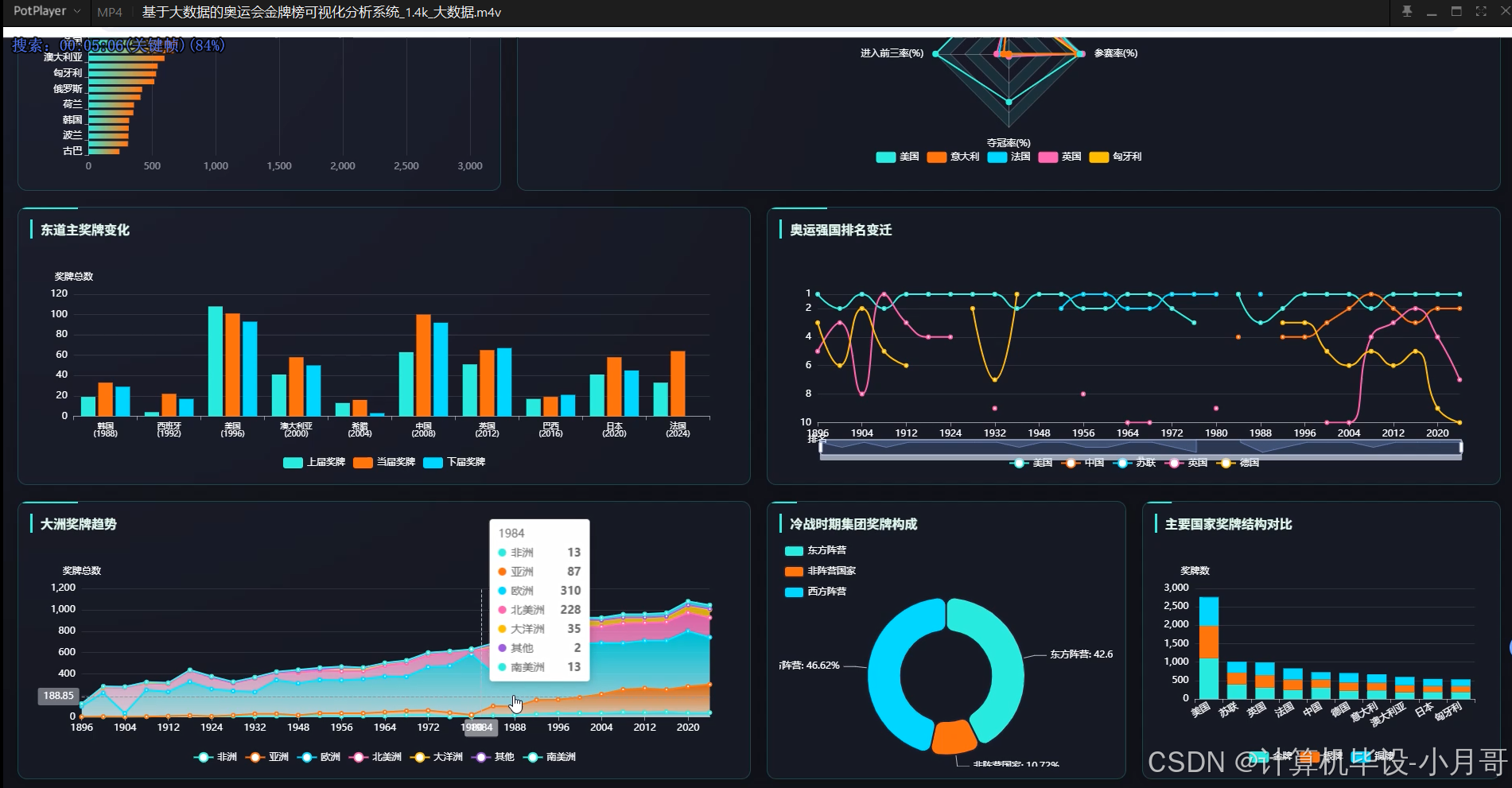Toggle 西方阵营 legend in Cold War chart
Viewport: 1512px width, 788px height.
[815, 592]
